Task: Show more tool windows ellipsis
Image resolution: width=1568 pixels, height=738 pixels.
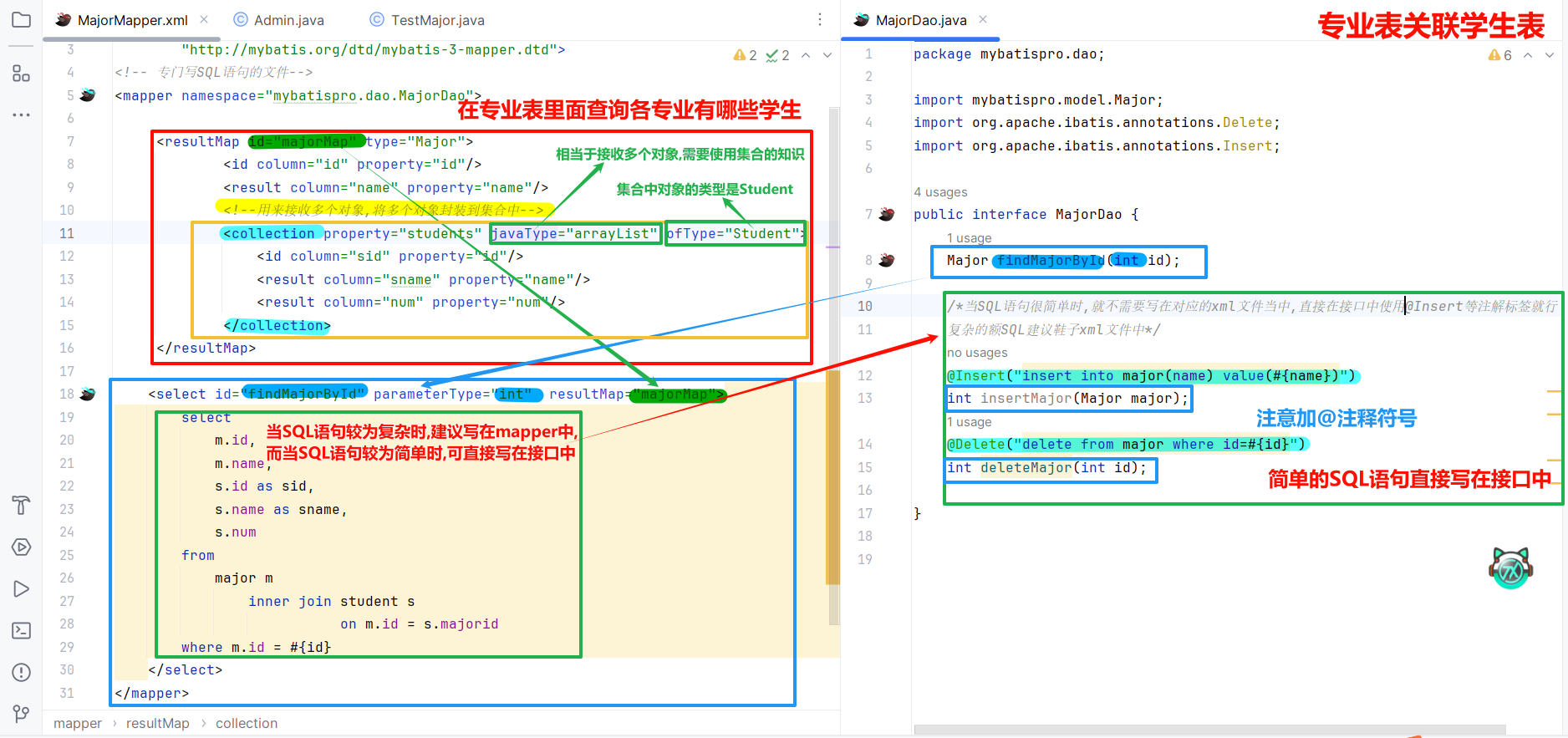Action: coord(22,115)
